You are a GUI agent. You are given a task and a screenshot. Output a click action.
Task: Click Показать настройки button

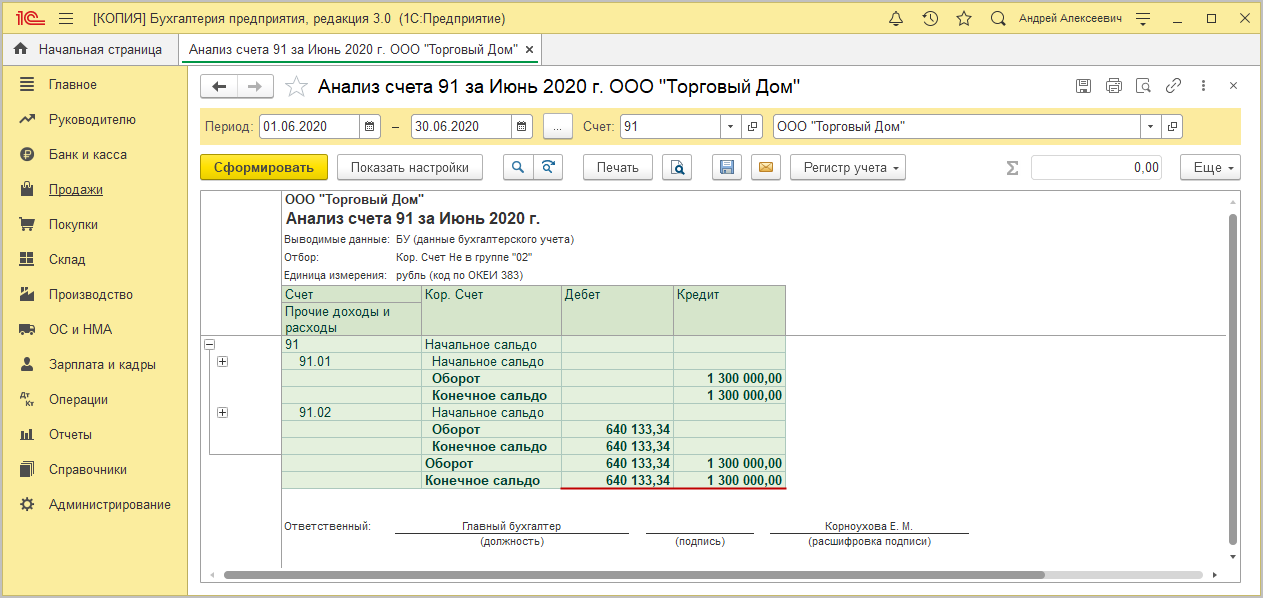[x=410, y=168]
